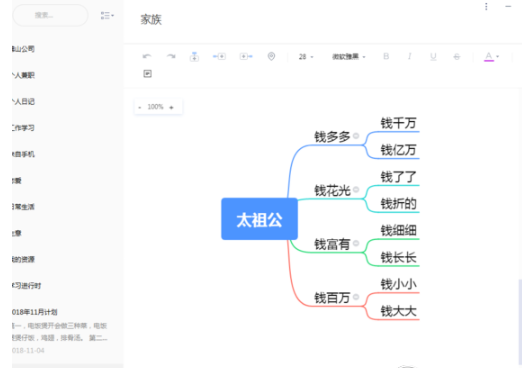
Task: Collapse the 钱富有 branch
Action: pos(356,243)
